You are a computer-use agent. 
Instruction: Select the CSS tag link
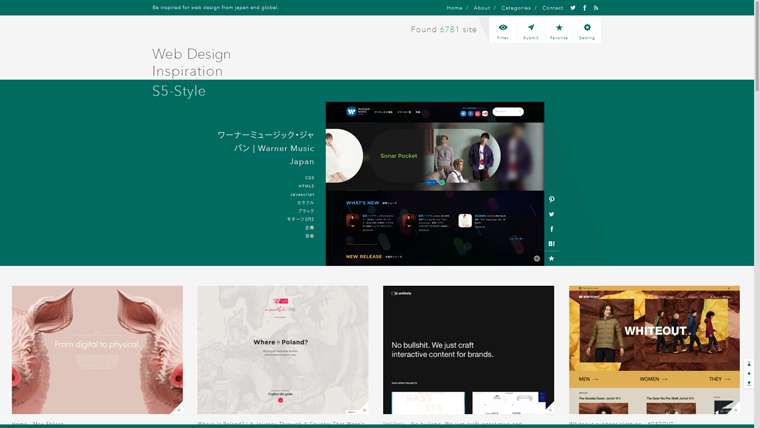309,178
